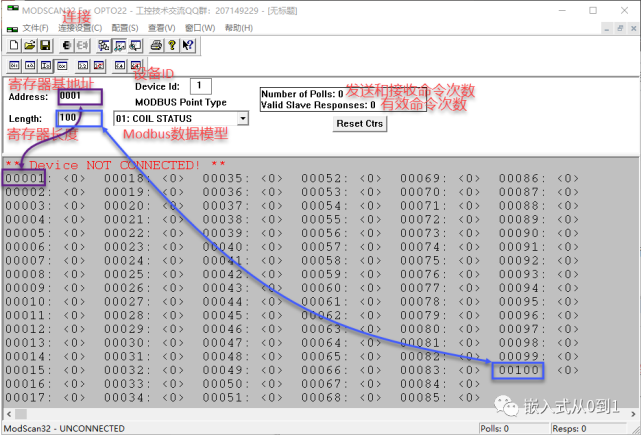
Task: Set display format to Decimal (40 icon)
Action: pyautogui.click(x=30, y=65)
